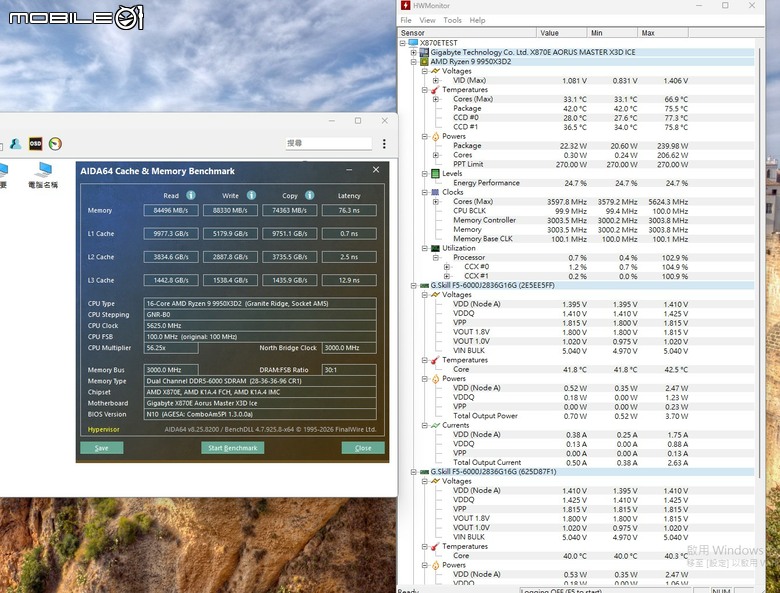Click the X870ETEST computer icon
The image size is (780, 593).
coord(413,43)
